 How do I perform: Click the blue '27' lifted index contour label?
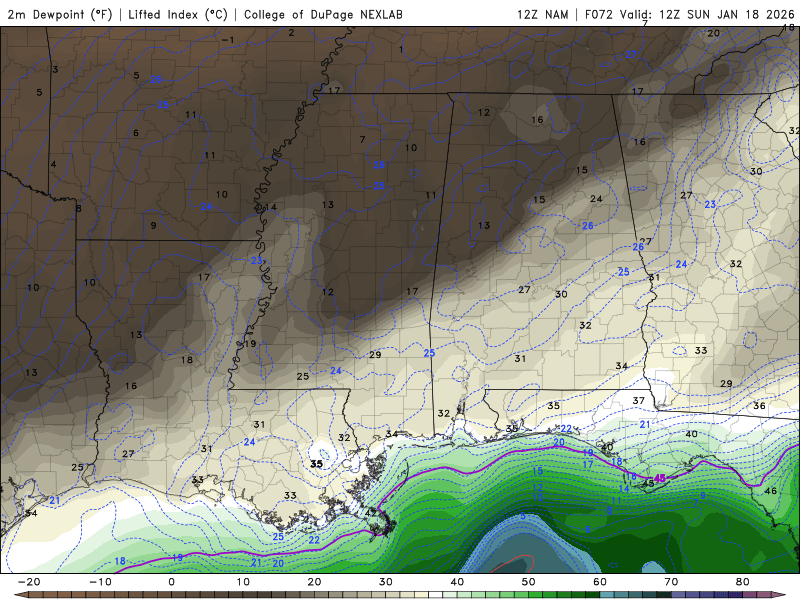[631, 54]
